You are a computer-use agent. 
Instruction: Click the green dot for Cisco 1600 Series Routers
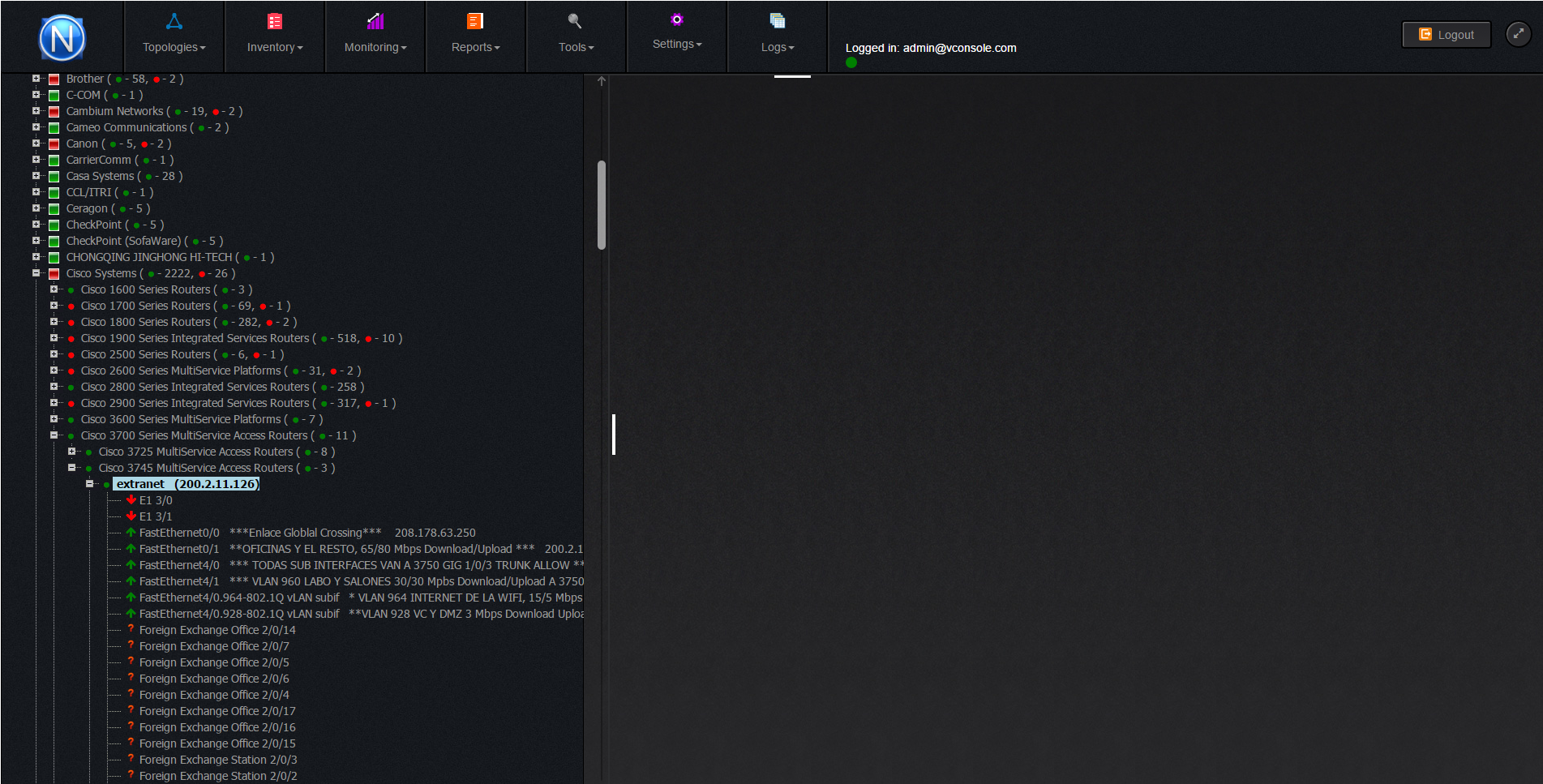coord(71,290)
